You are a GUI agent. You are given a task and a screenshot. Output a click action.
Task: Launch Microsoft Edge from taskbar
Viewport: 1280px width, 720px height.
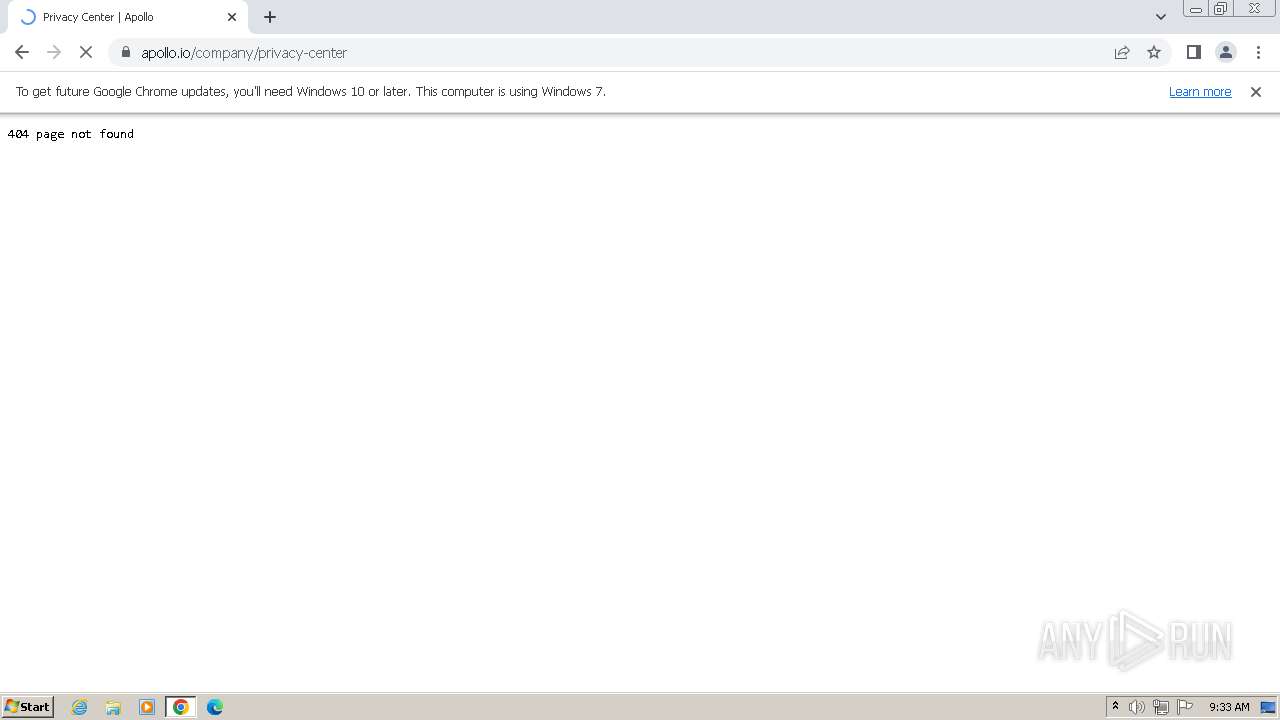click(x=215, y=707)
